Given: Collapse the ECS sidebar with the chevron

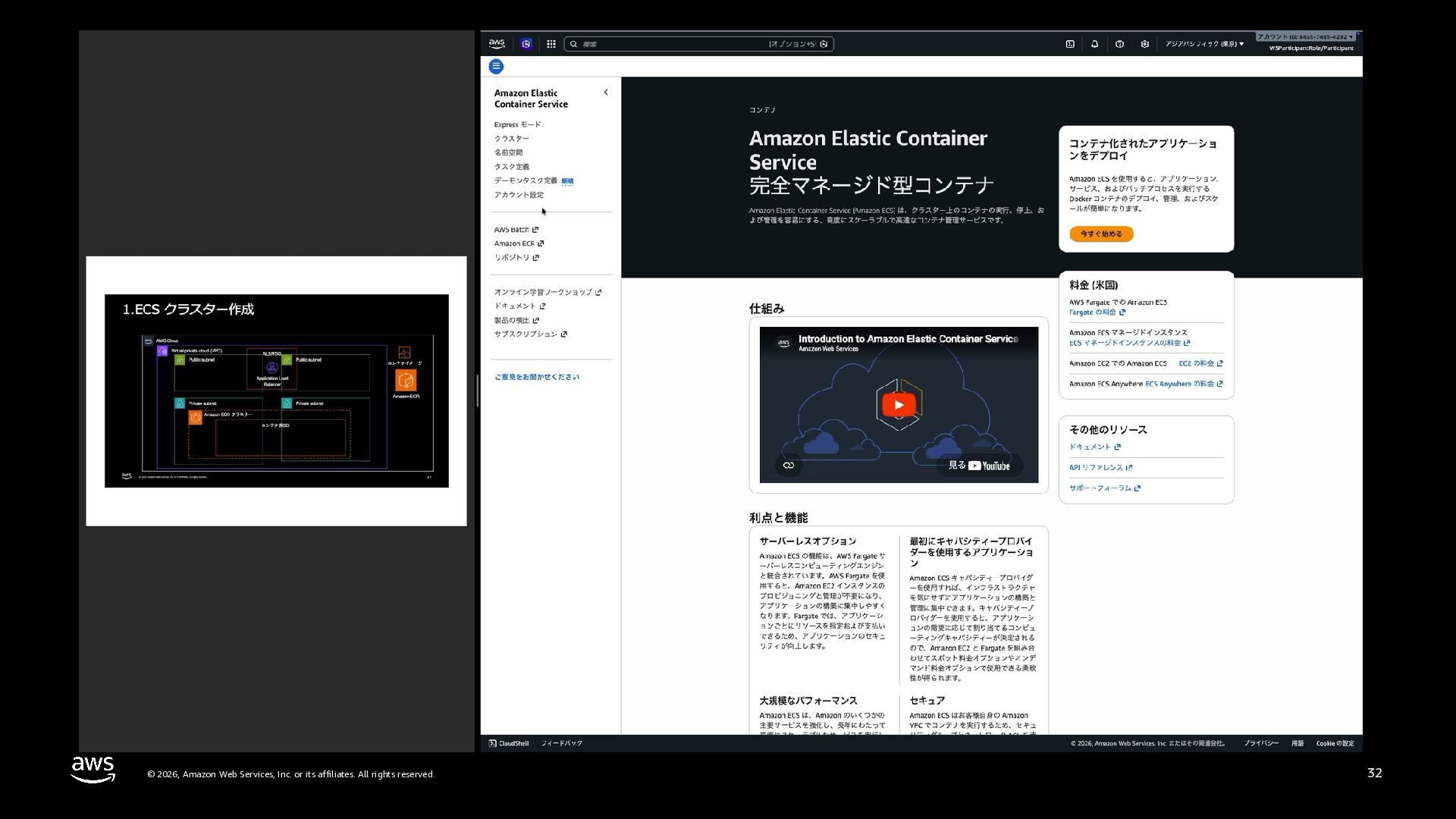Looking at the screenshot, I should [605, 93].
